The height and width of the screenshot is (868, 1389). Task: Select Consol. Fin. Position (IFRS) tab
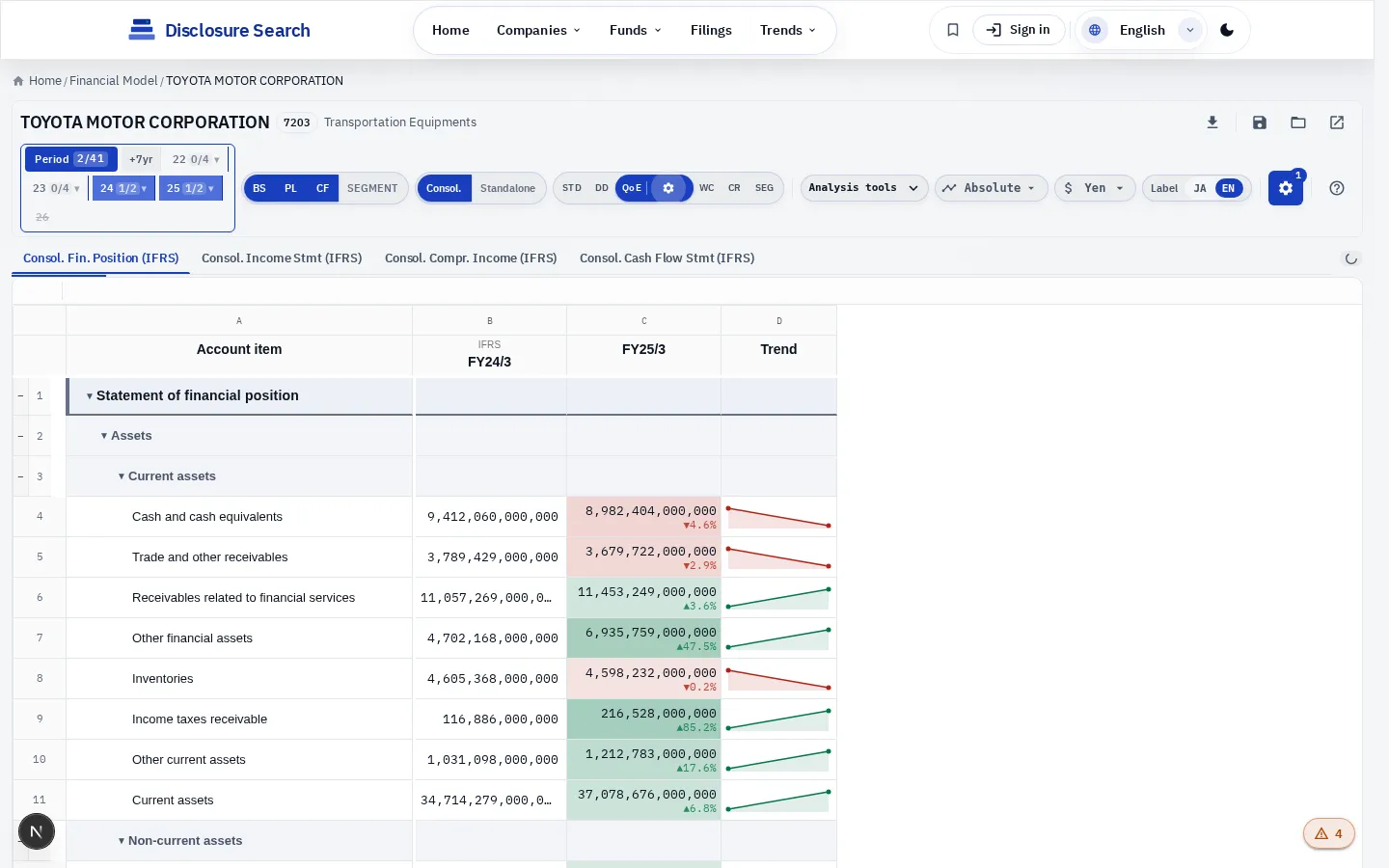click(x=101, y=258)
